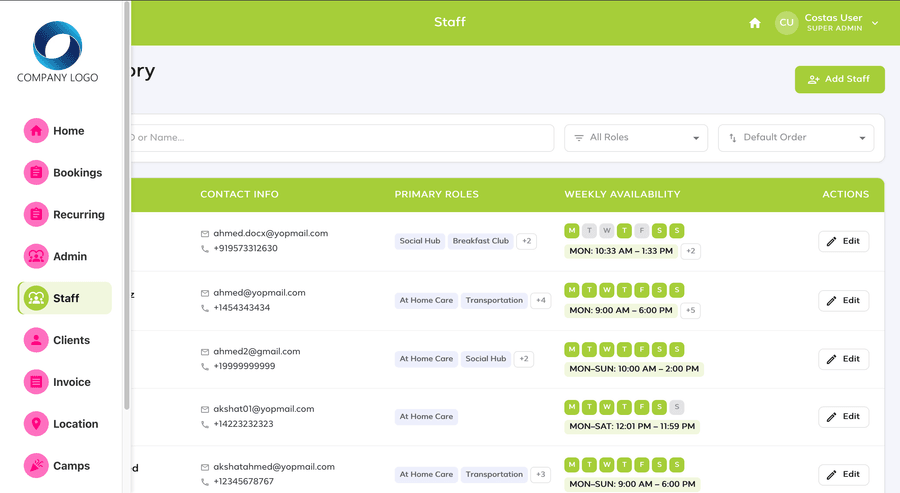The image size is (900, 493).
Task: Click the Weekly Availability column header
Action: pos(622,195)
